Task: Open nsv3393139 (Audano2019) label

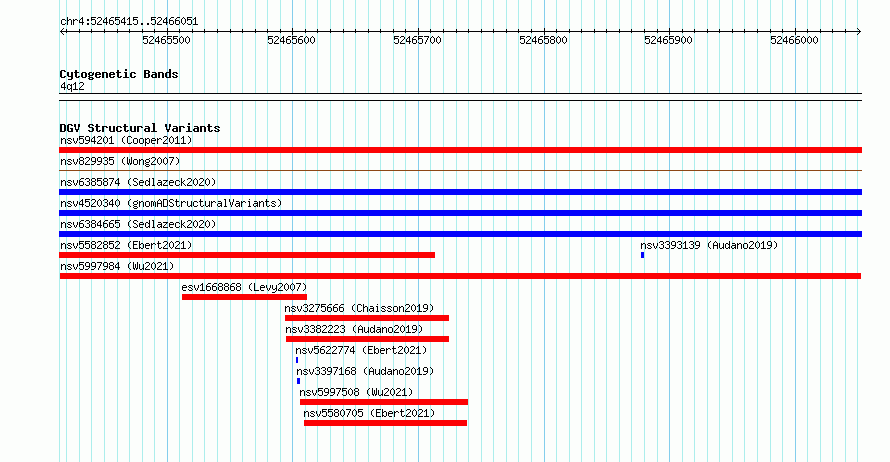Action: (709, 245)
